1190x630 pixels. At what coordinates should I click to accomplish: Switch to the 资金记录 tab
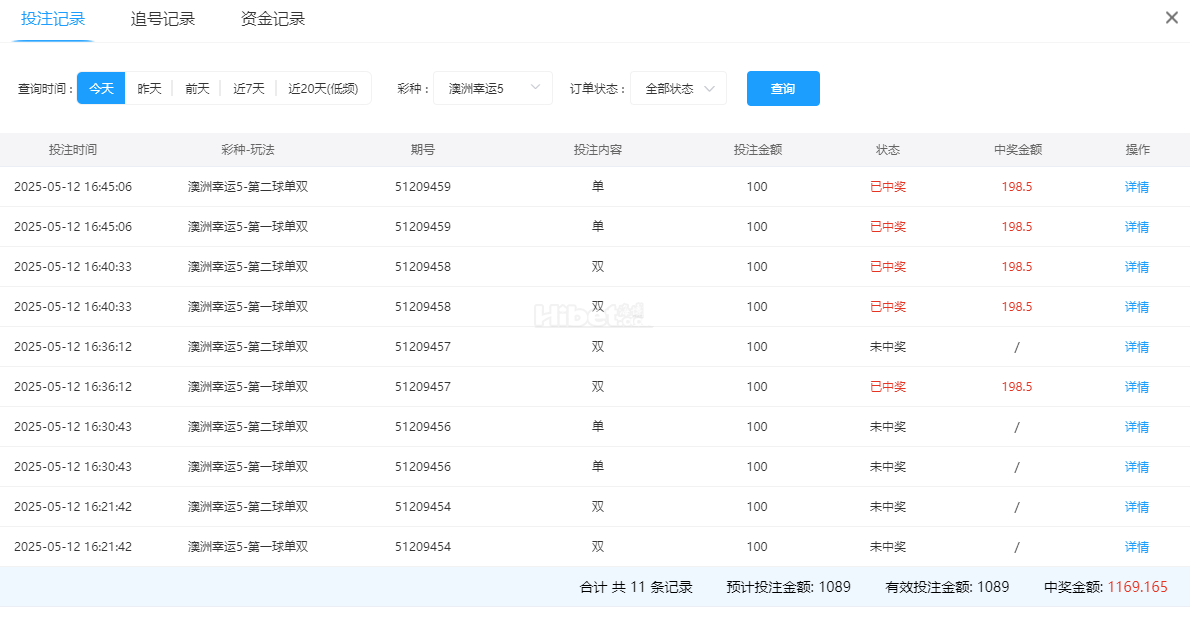[x=273, y=19]
